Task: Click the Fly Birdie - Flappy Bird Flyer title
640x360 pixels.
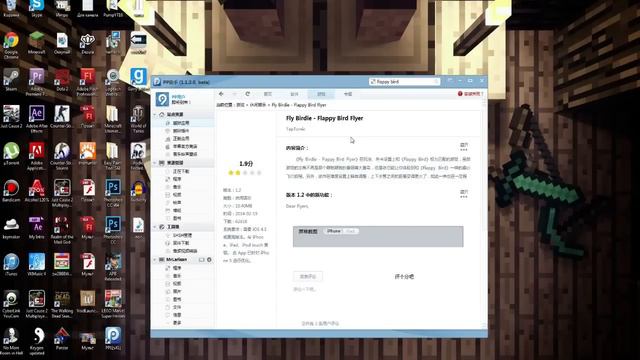Action: (324, 118)
